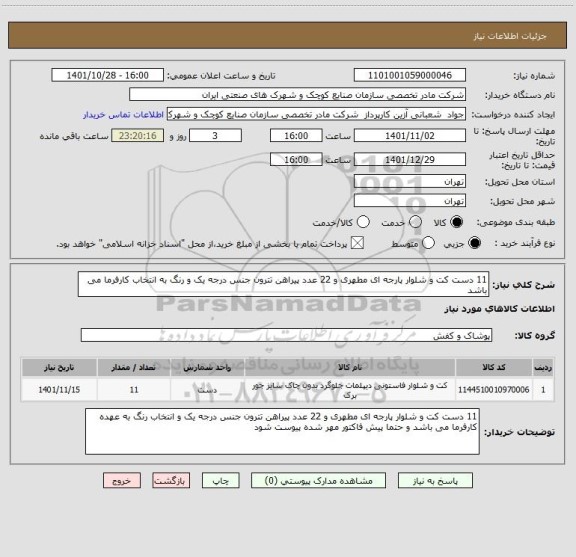576x557 pixels.
Task: Click the announcement date field 1401/10/28 - 16:00
Action: click(108, 75)
